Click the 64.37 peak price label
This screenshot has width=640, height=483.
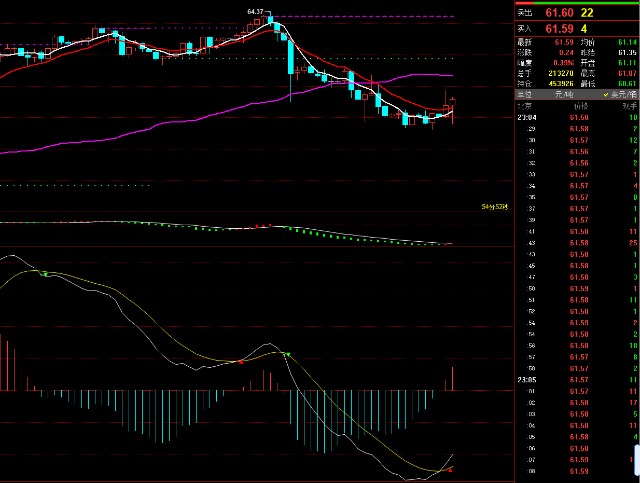coord(256,11)
